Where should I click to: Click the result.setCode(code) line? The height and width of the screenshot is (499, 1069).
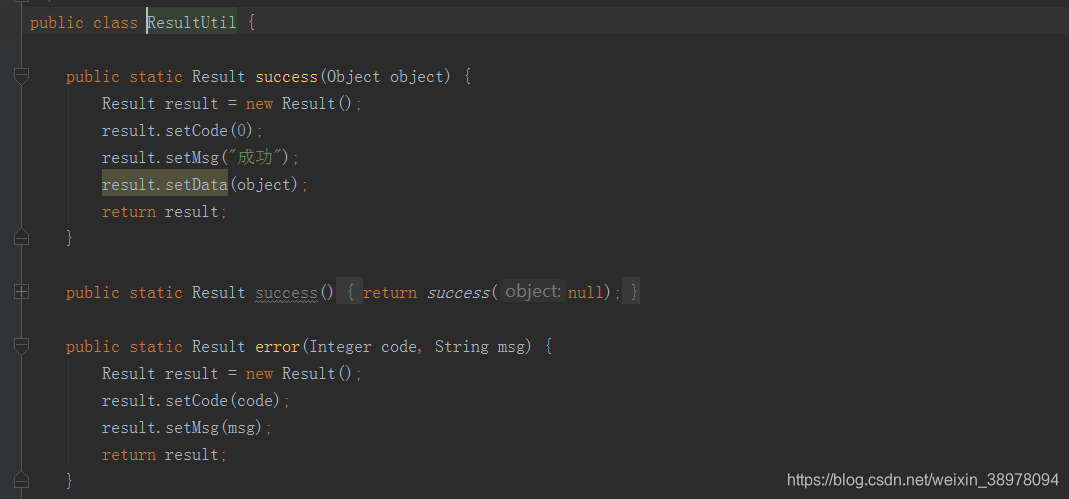click(x=196, y=400)
